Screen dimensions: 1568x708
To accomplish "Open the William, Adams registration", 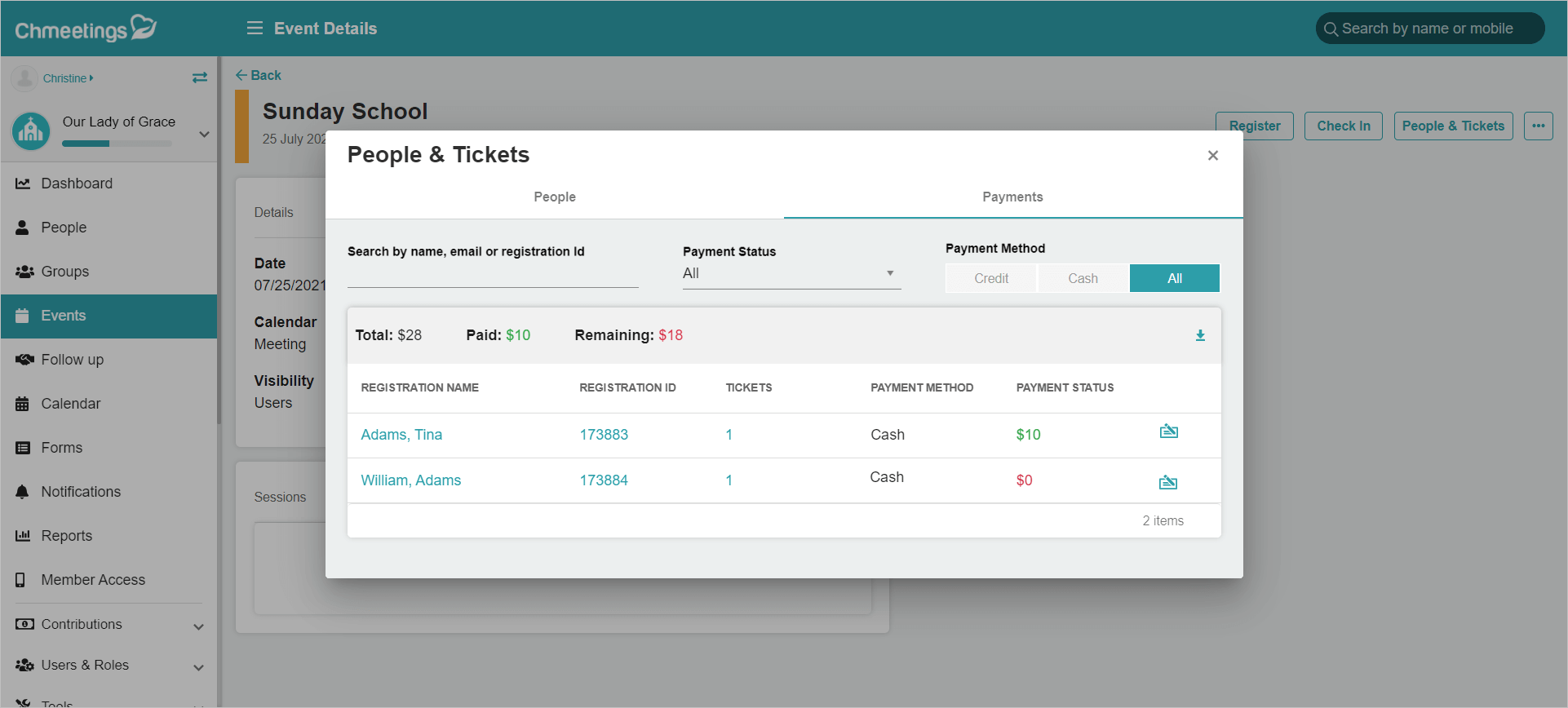I will tap(411, 480).
